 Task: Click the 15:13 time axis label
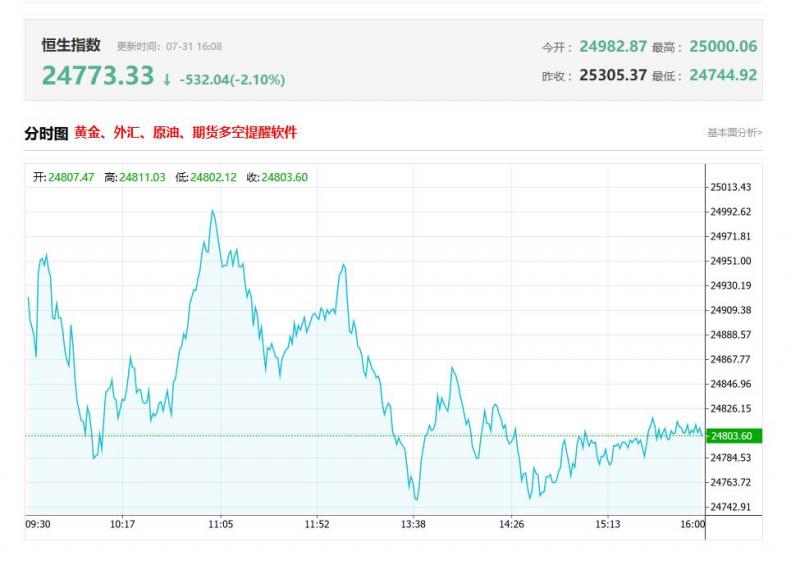[608, 524]
